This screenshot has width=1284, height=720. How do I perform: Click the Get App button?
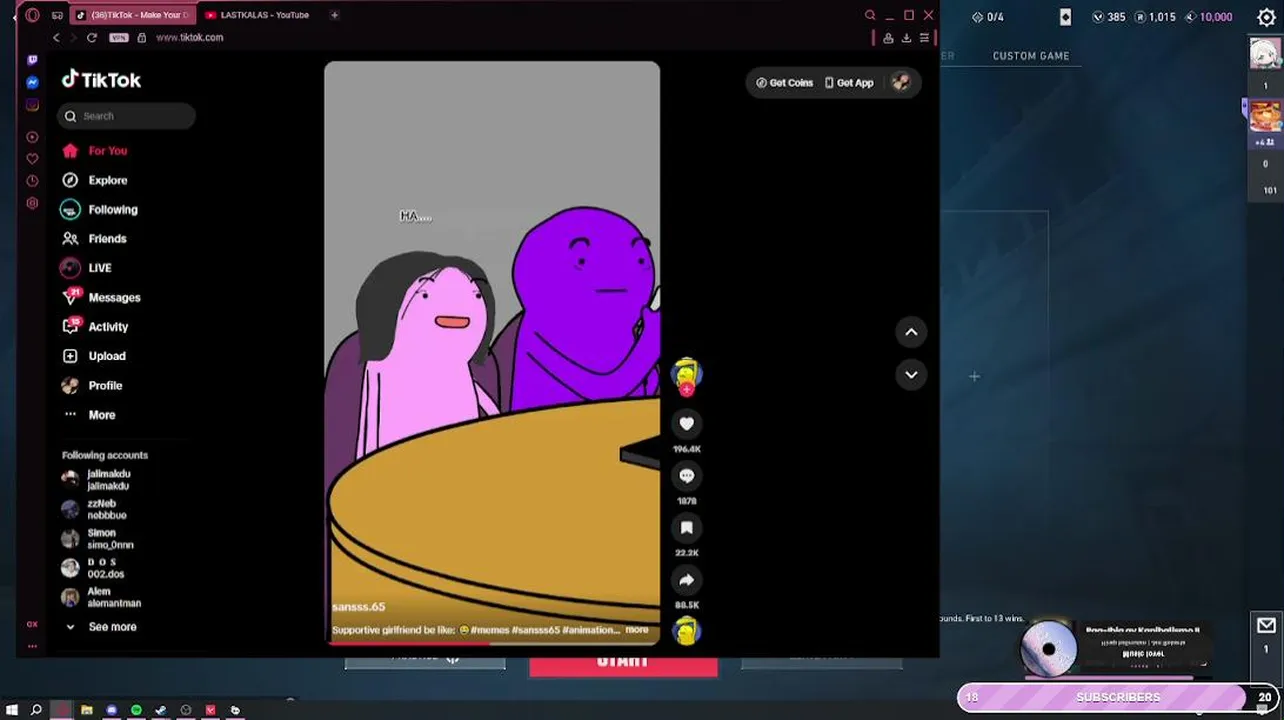849,83
